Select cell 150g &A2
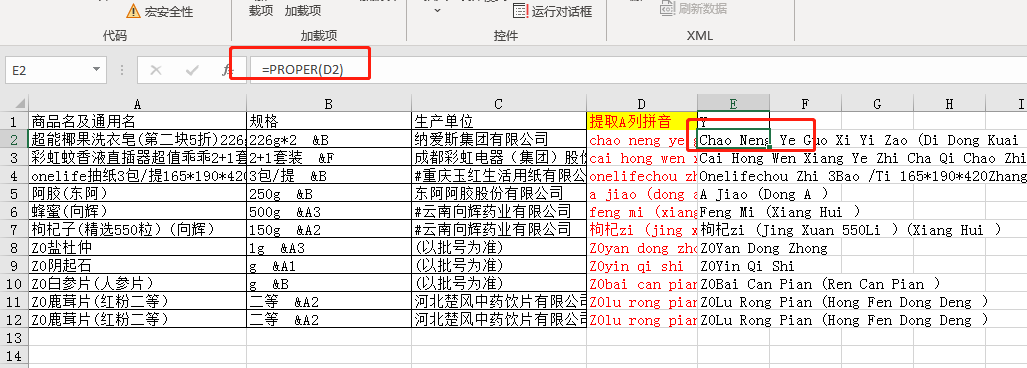Viewport: 1027px width, 368px height. [x=329, y=230]
